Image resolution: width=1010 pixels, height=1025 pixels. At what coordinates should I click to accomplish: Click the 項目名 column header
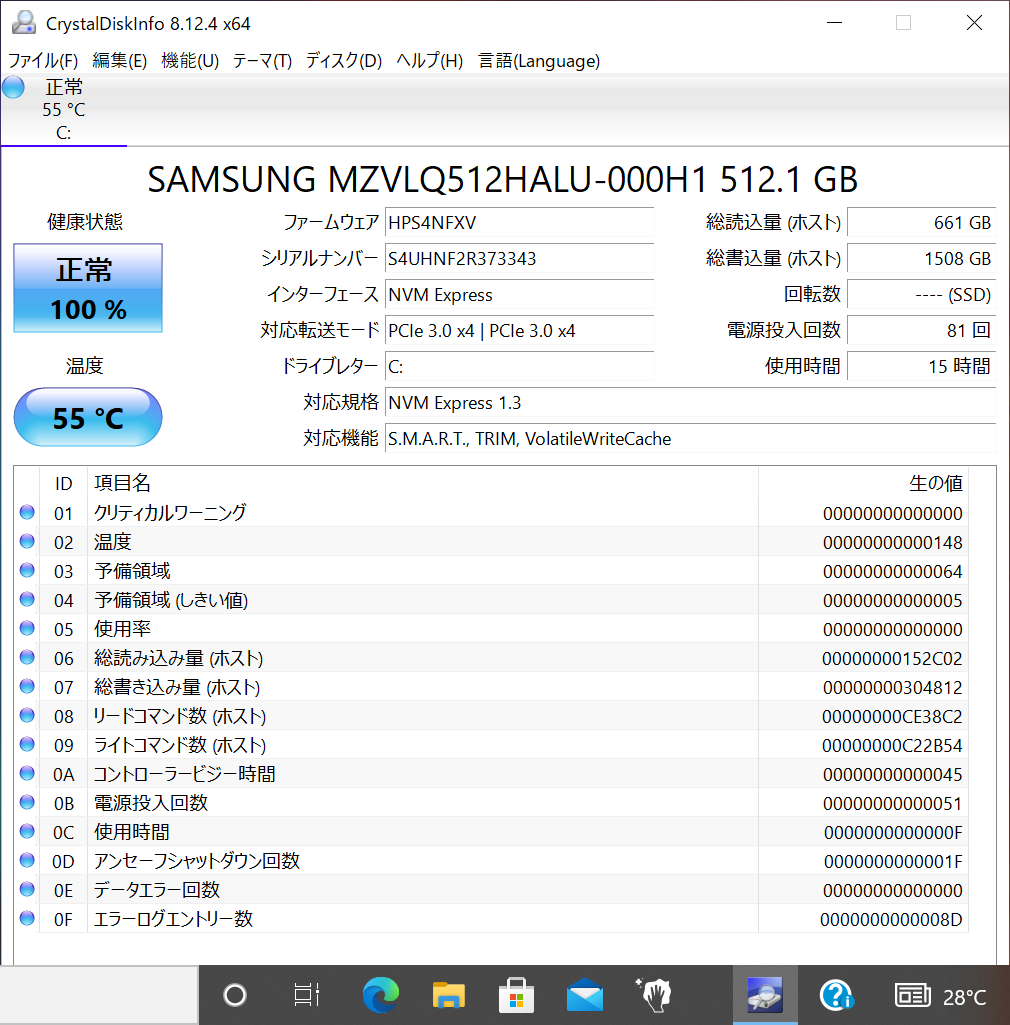point(423,483)
